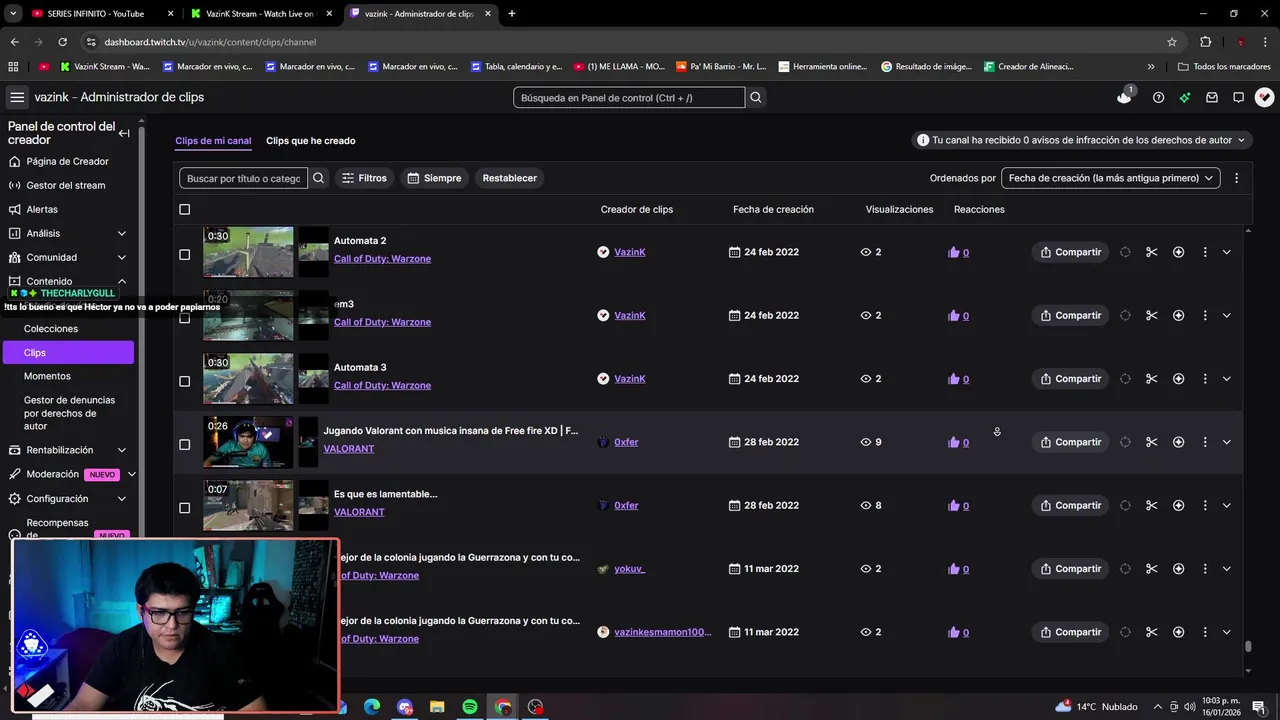The height and width of the screenshot is (720, 1280).
Task: Open more options for yokuv_ clip
Action: click(1205, 569)
